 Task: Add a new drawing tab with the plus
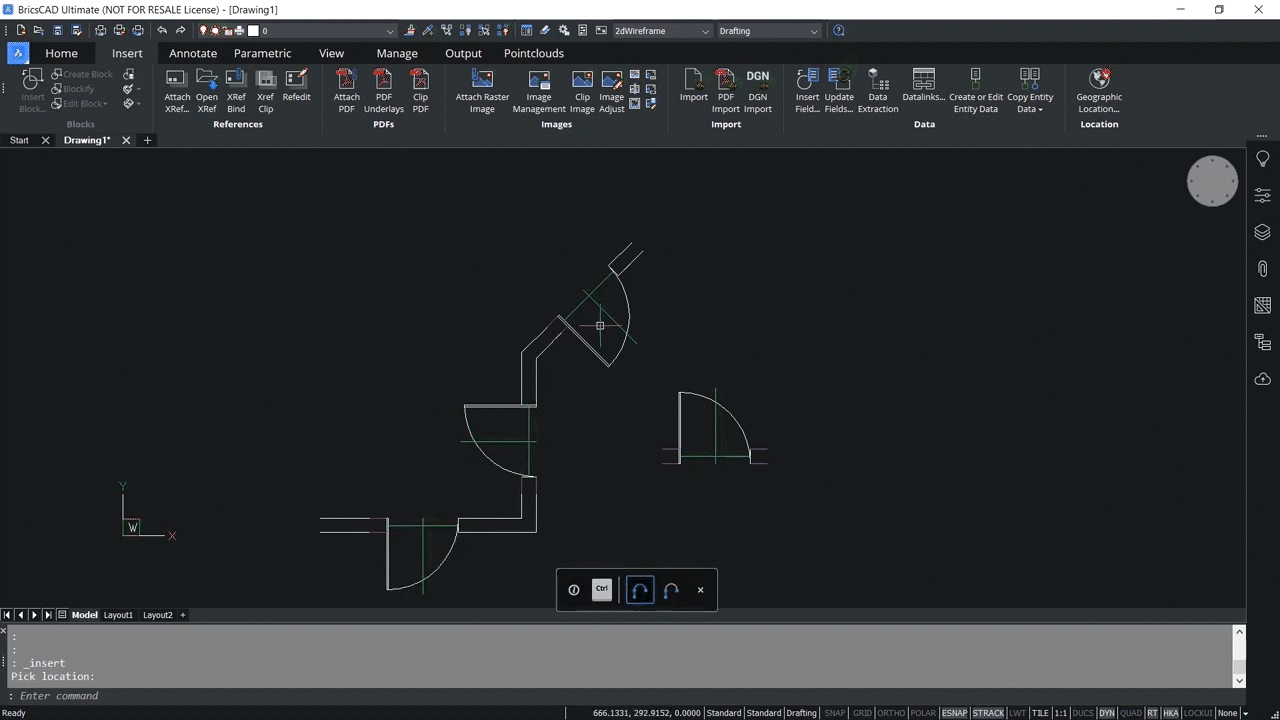point(147,141)
